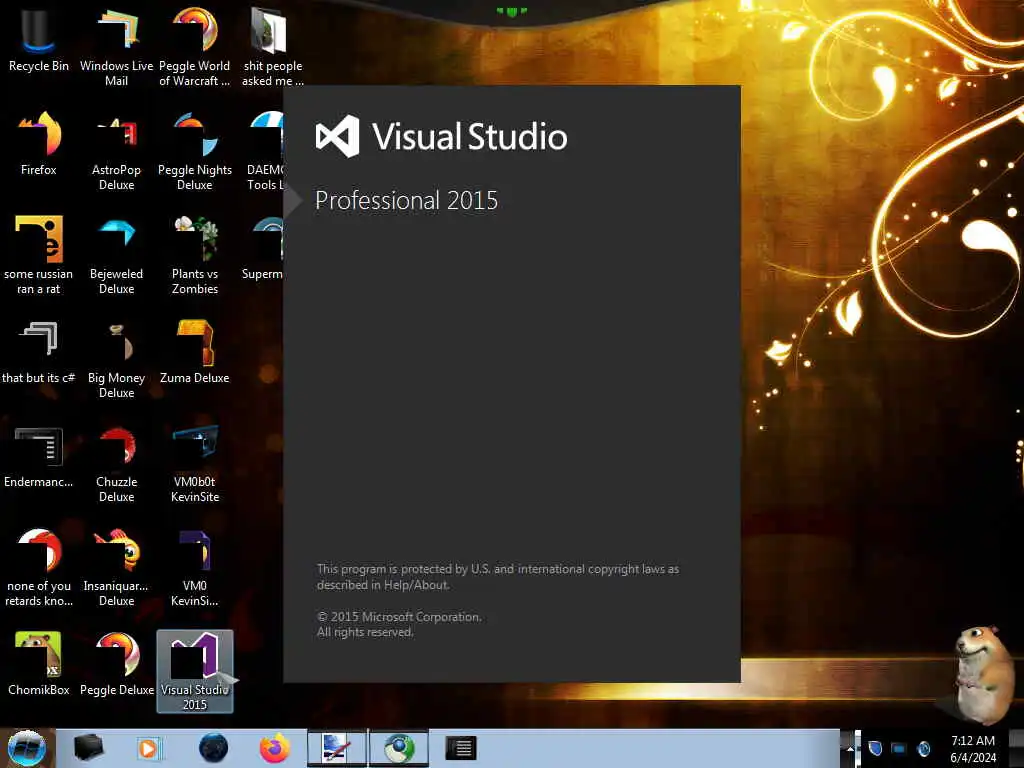Open the clock showing 7:12 AM
This screenshot has height=768, width=1024.
point(973,749)
